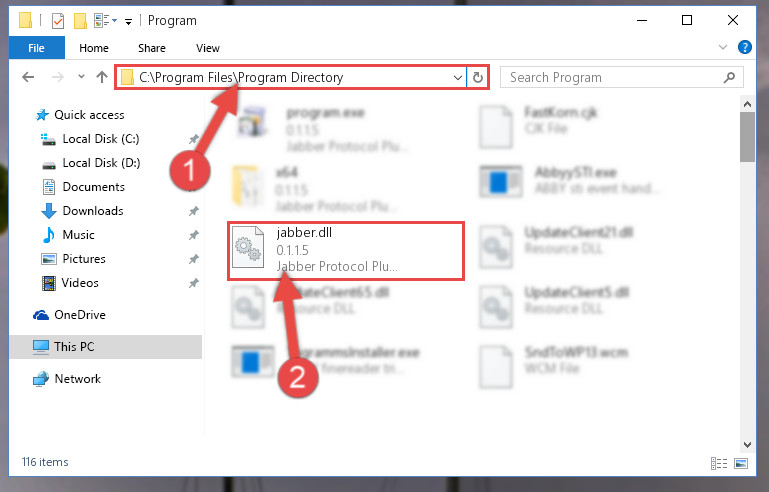Go up one folder level
Screen dimensions: 769x492
click(x=102, y=77)
